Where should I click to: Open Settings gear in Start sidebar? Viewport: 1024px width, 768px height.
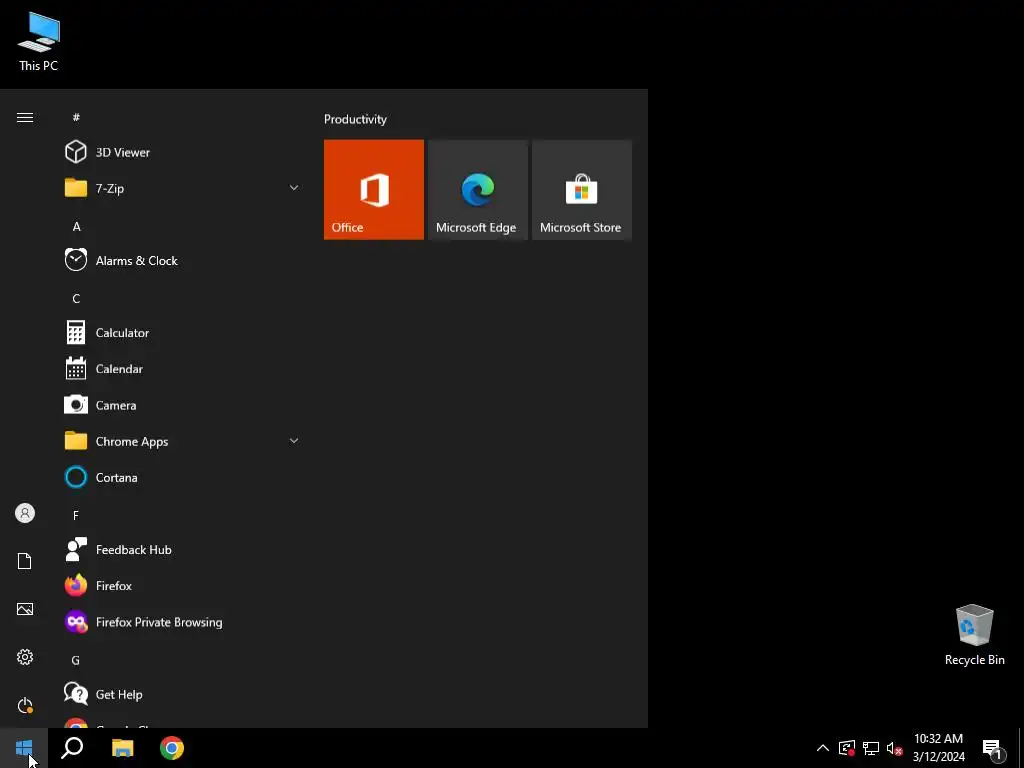point(25,657)
